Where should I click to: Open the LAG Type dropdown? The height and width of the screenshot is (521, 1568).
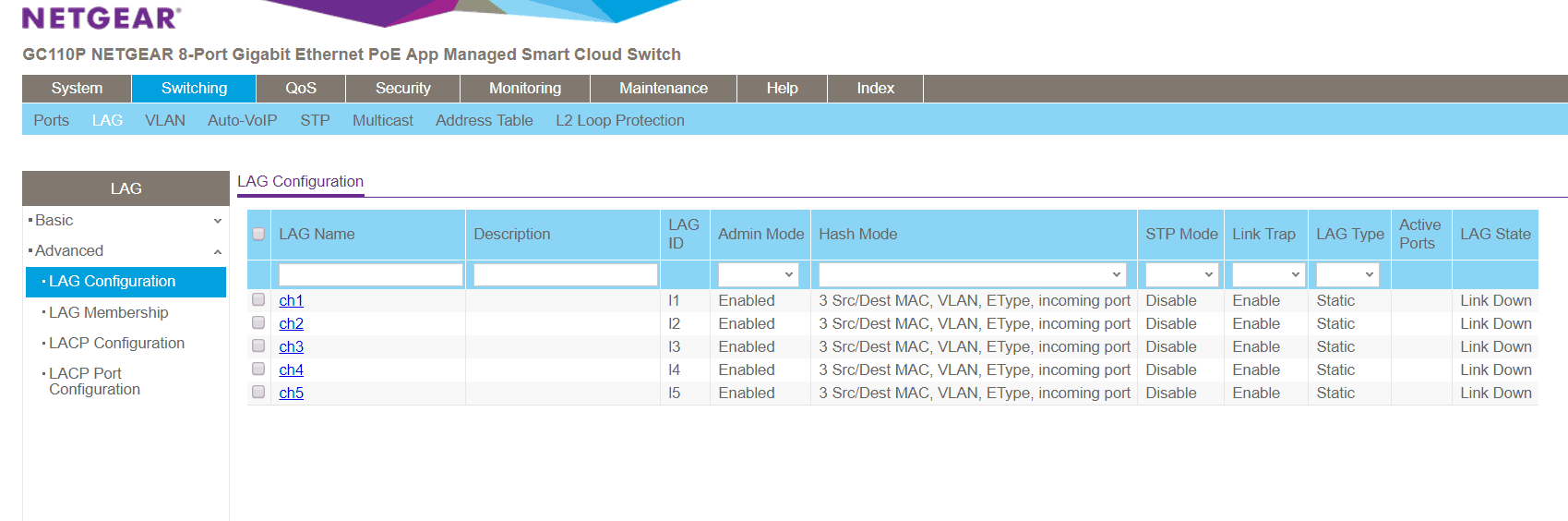pyautogui.click(x=1347, y=274)
